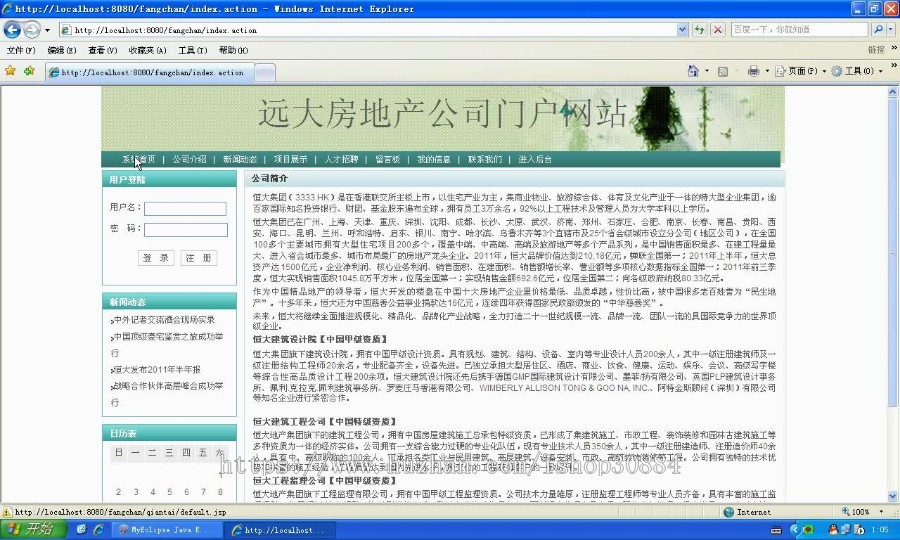This screenshot has height=540, width=900.
Task: Open MyEclipse Java taskbar button
Action: [x=166, y=530]
